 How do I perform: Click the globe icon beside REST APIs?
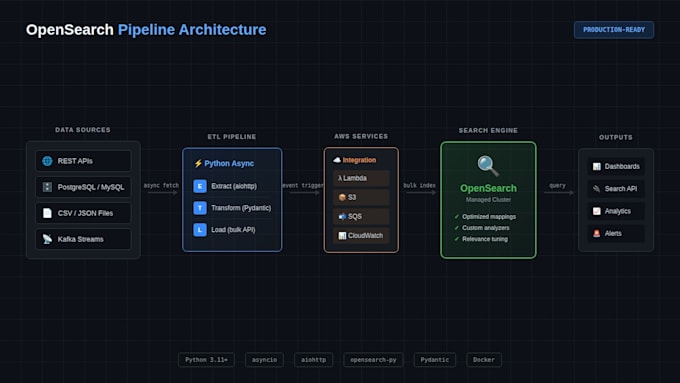point(47,161)
